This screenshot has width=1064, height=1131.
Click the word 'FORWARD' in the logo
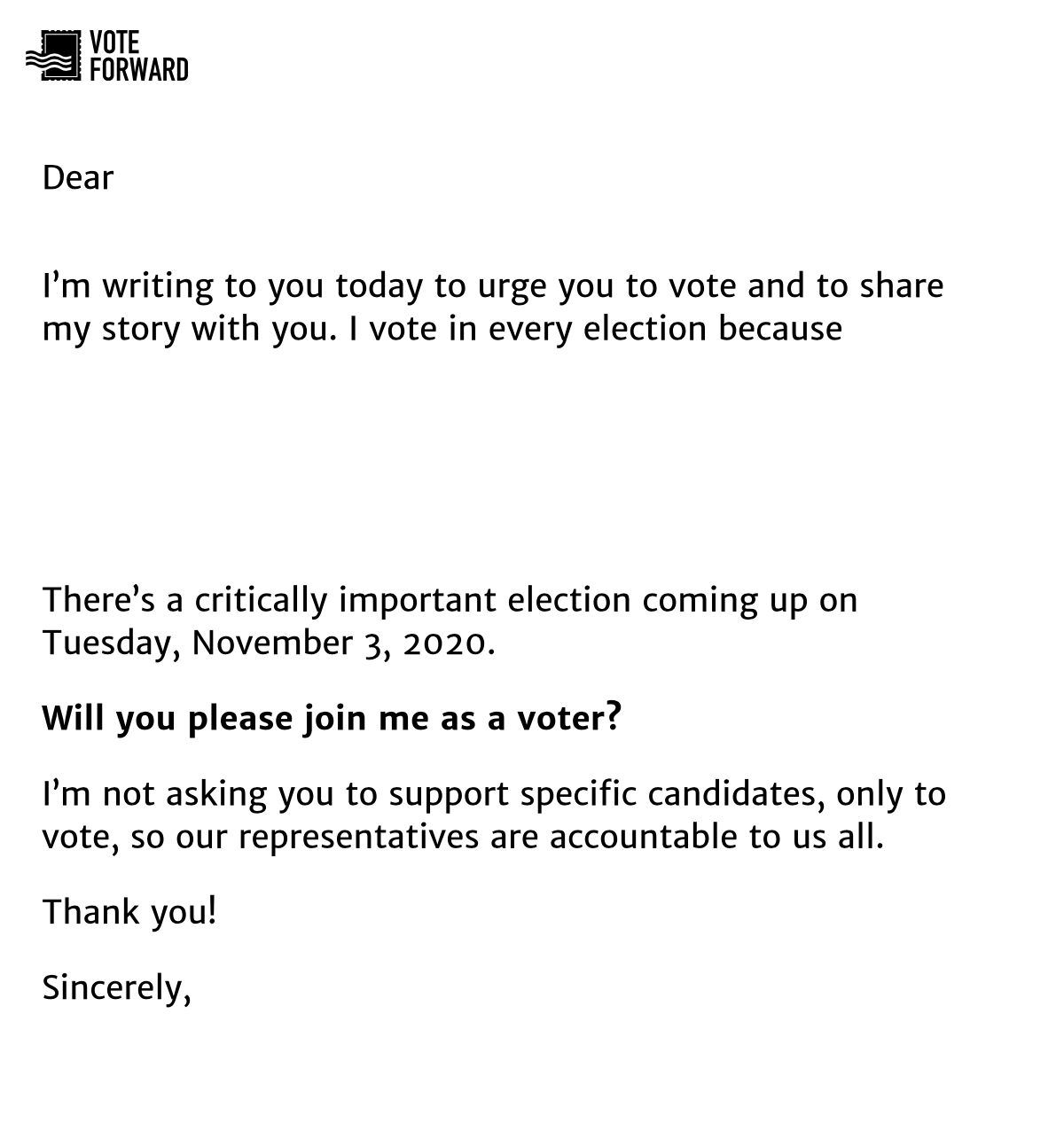(139, 69)
